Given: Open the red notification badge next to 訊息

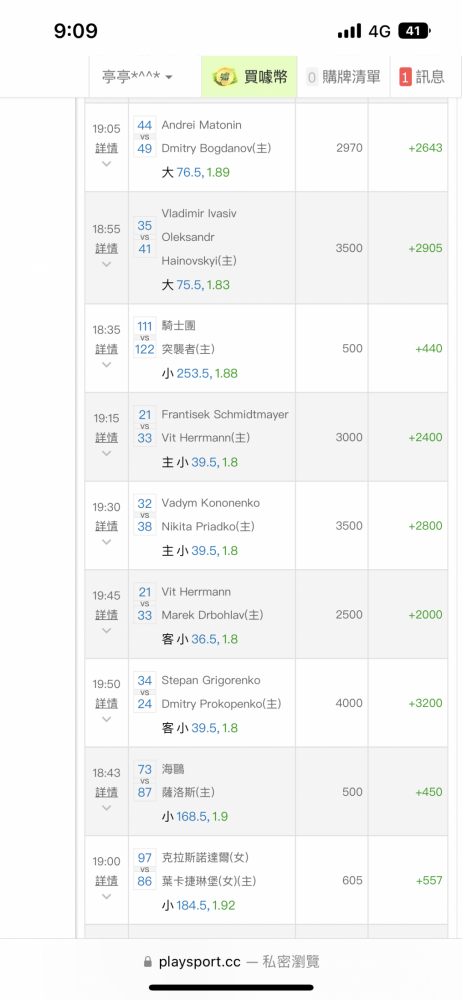Looking at the screenshot, I should 405,77.
